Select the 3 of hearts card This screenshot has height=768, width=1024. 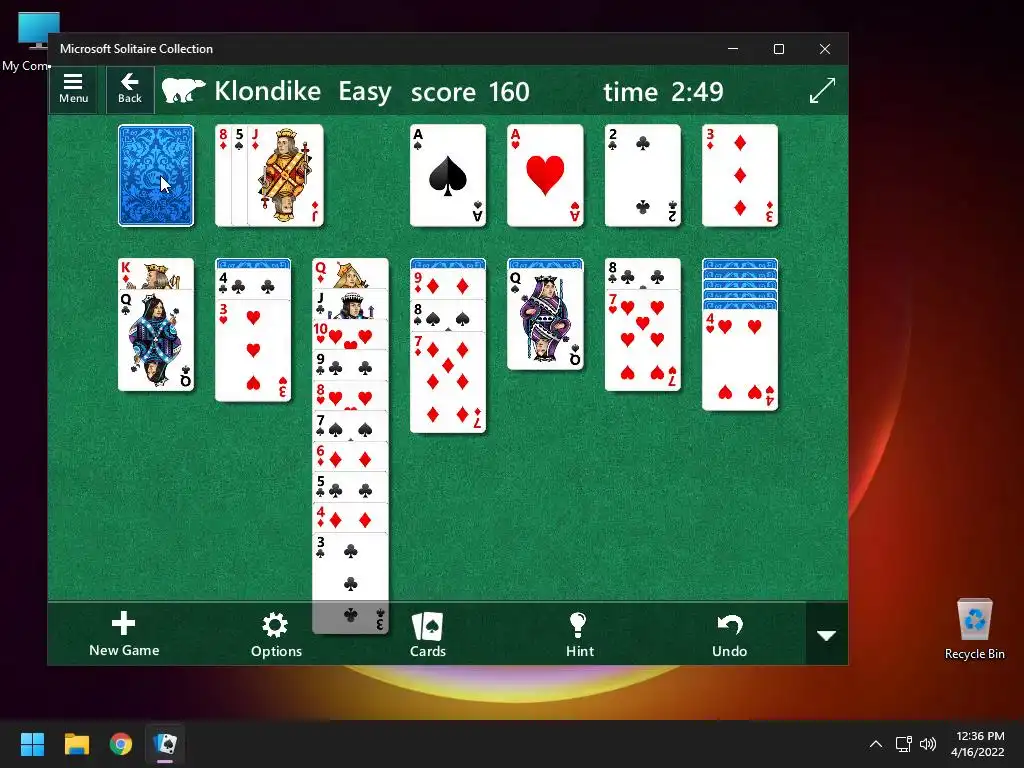coord(253,351)
